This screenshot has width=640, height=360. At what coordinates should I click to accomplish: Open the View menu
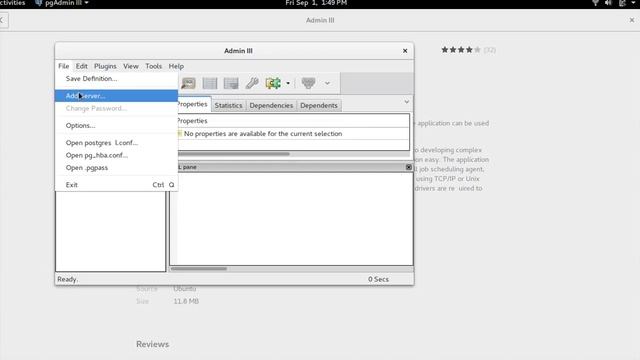(131, 66)
